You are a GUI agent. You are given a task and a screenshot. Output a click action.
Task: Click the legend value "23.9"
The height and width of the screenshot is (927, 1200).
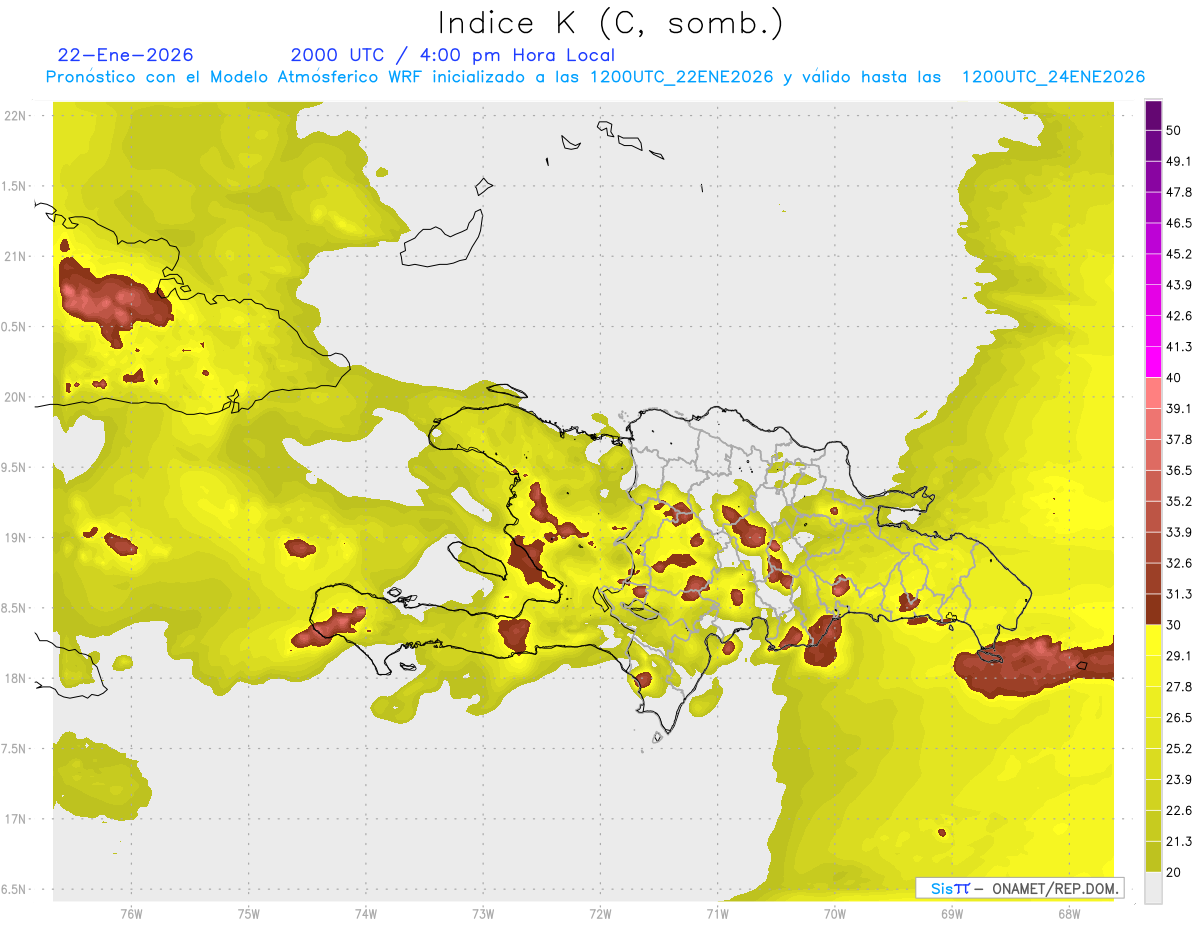point(1178,780)
